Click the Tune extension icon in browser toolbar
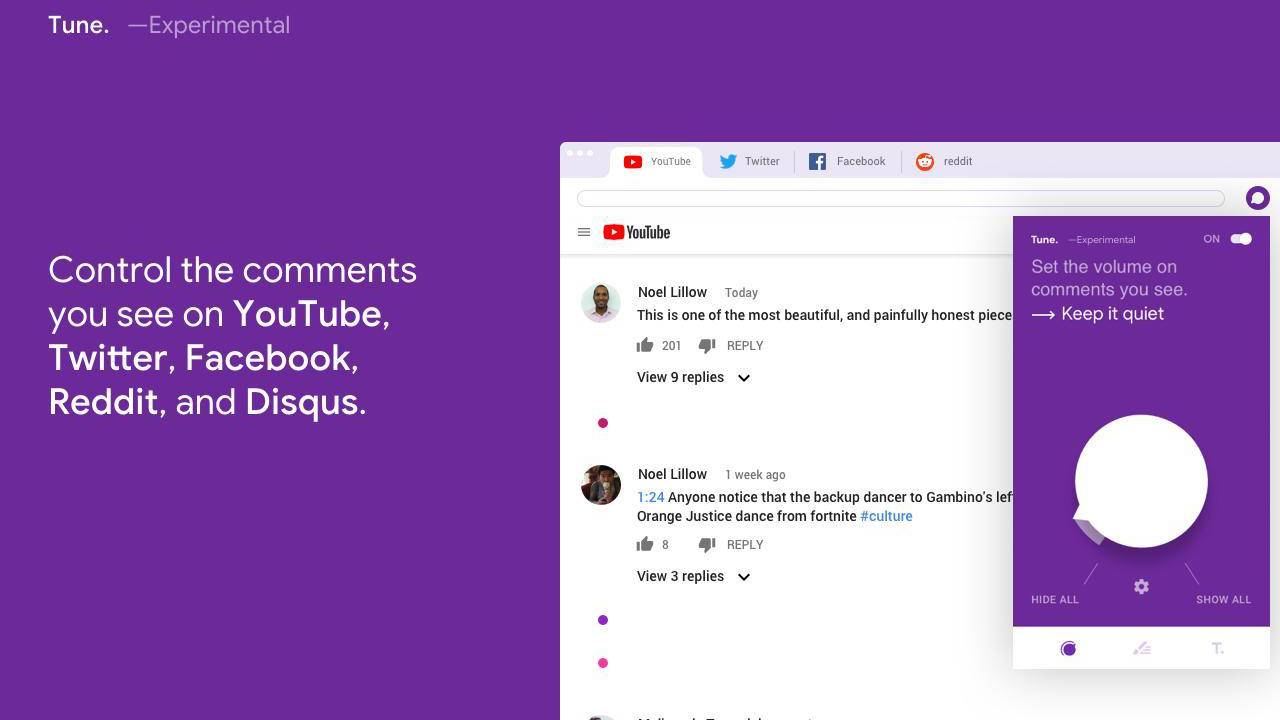Viewport: 1280px width, 720px height. pyautogui.click(x=1258, y=198)
